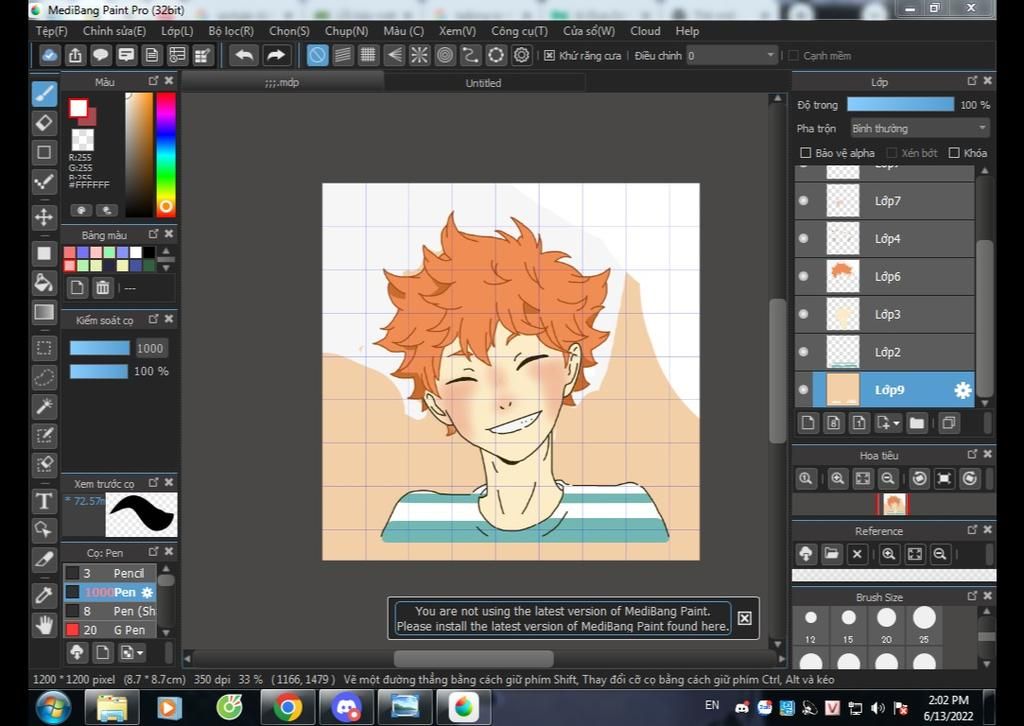Click the latest version install notification link
The height and width of the screenshot is (726, 1024).
[x=562, y=618]
